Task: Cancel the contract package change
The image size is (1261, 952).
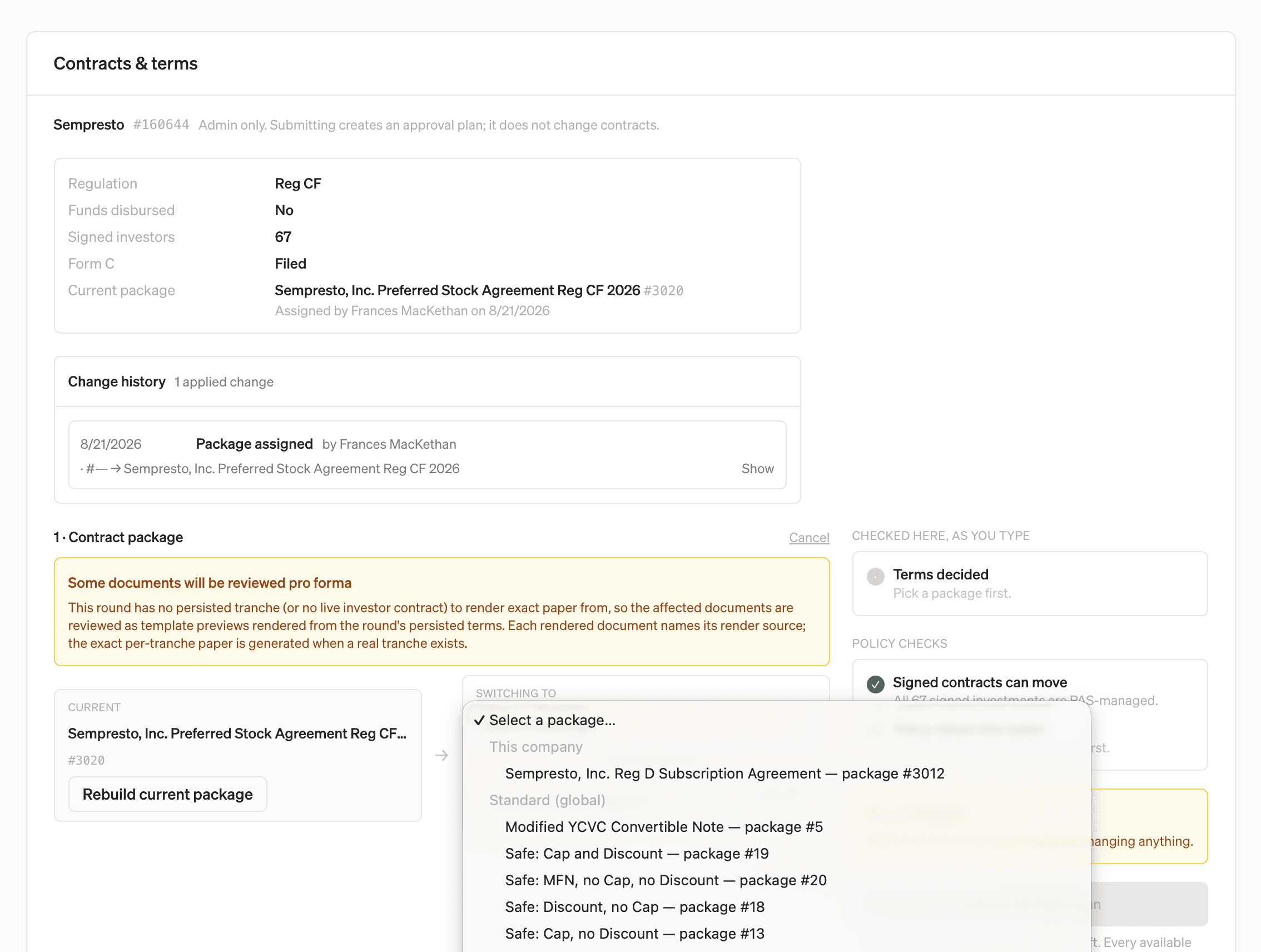Action: [808, 537]
